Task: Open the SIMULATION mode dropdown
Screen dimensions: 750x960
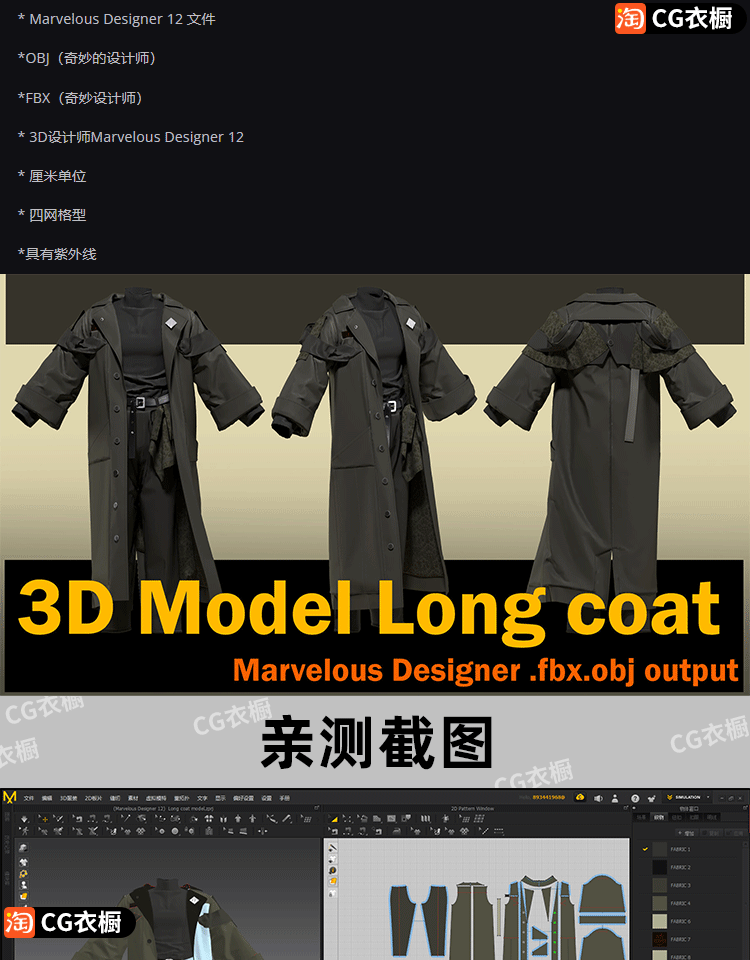Action: tap(690, 798)
